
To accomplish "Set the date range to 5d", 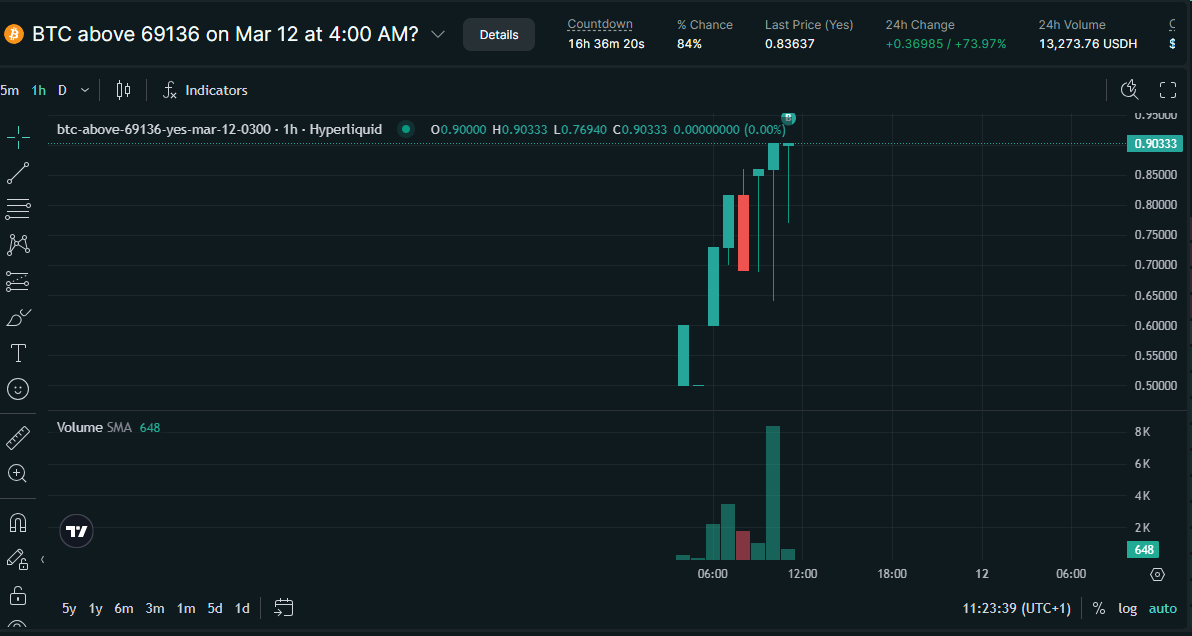I will tap(215, 609).
